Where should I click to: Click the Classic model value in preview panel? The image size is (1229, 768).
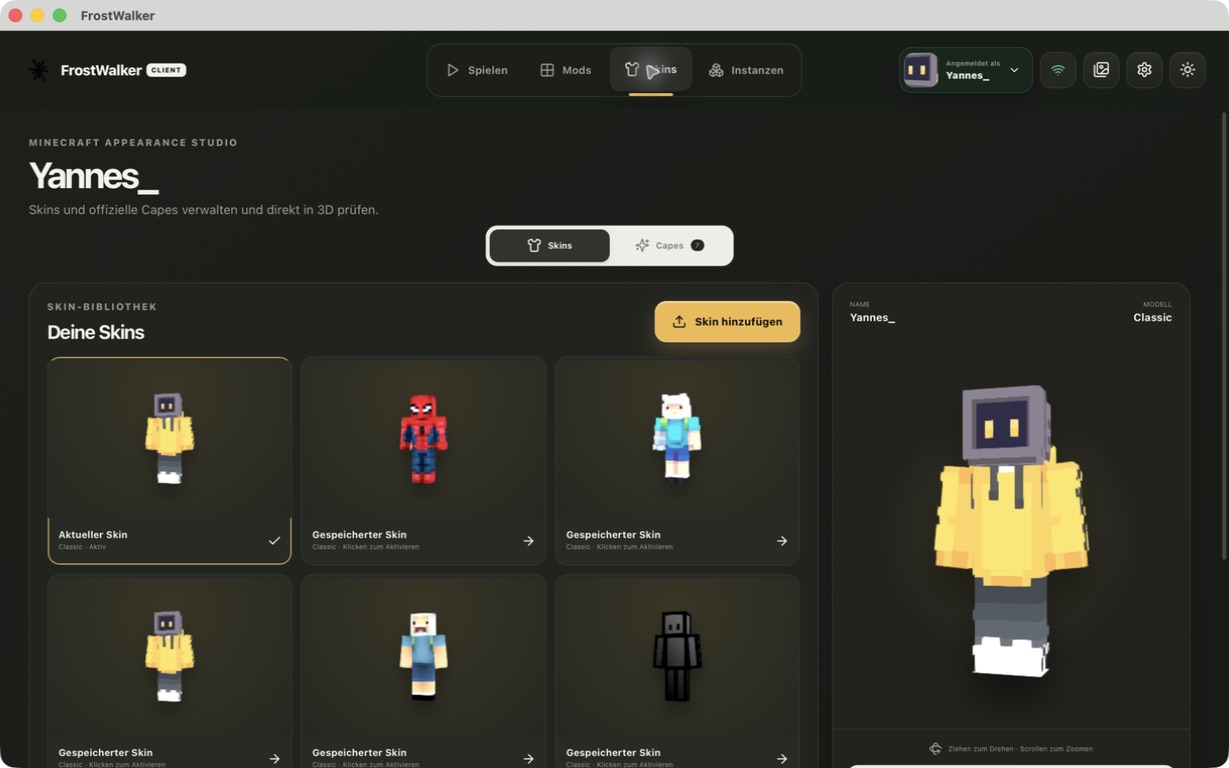[1152, 318]
